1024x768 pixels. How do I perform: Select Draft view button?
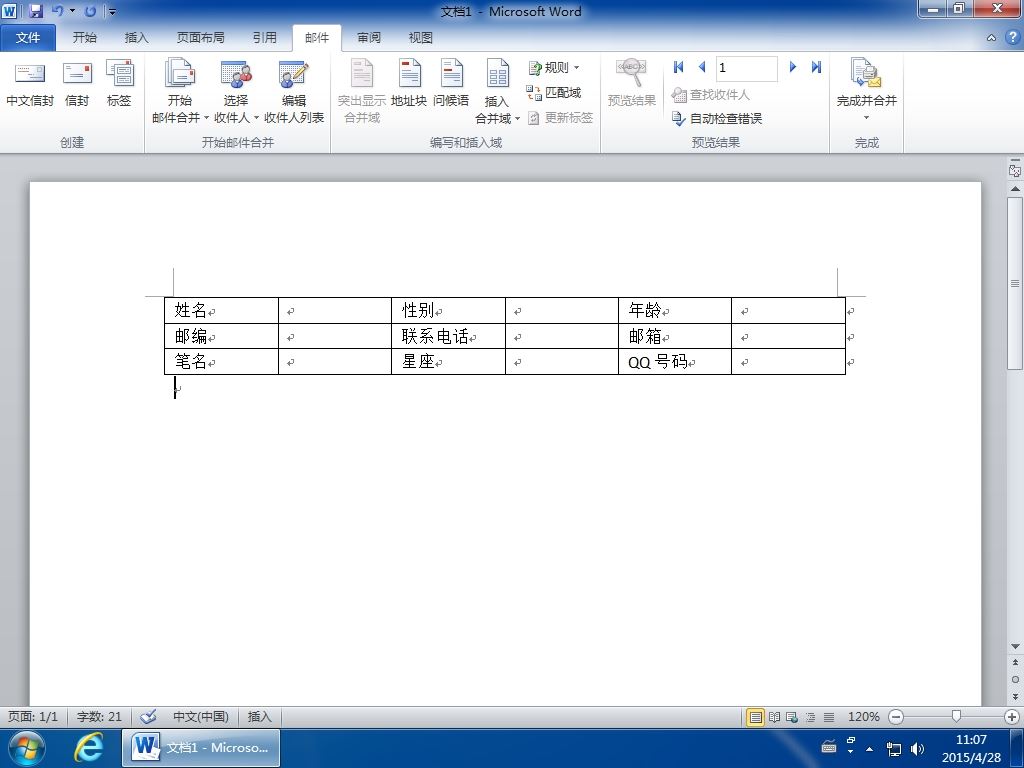[829, 717]
